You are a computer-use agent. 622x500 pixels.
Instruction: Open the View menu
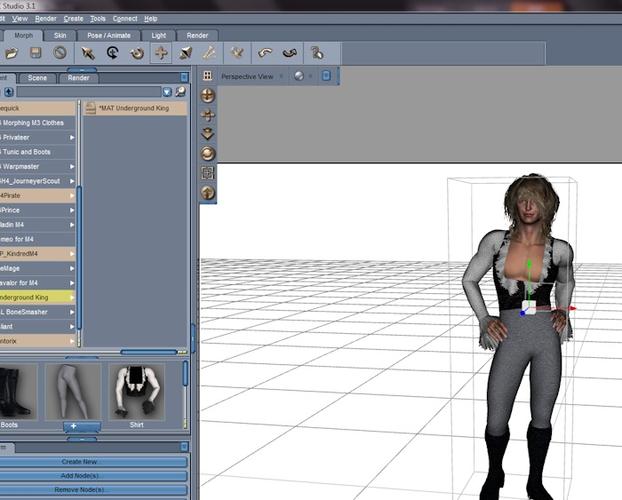pos(19,19)
